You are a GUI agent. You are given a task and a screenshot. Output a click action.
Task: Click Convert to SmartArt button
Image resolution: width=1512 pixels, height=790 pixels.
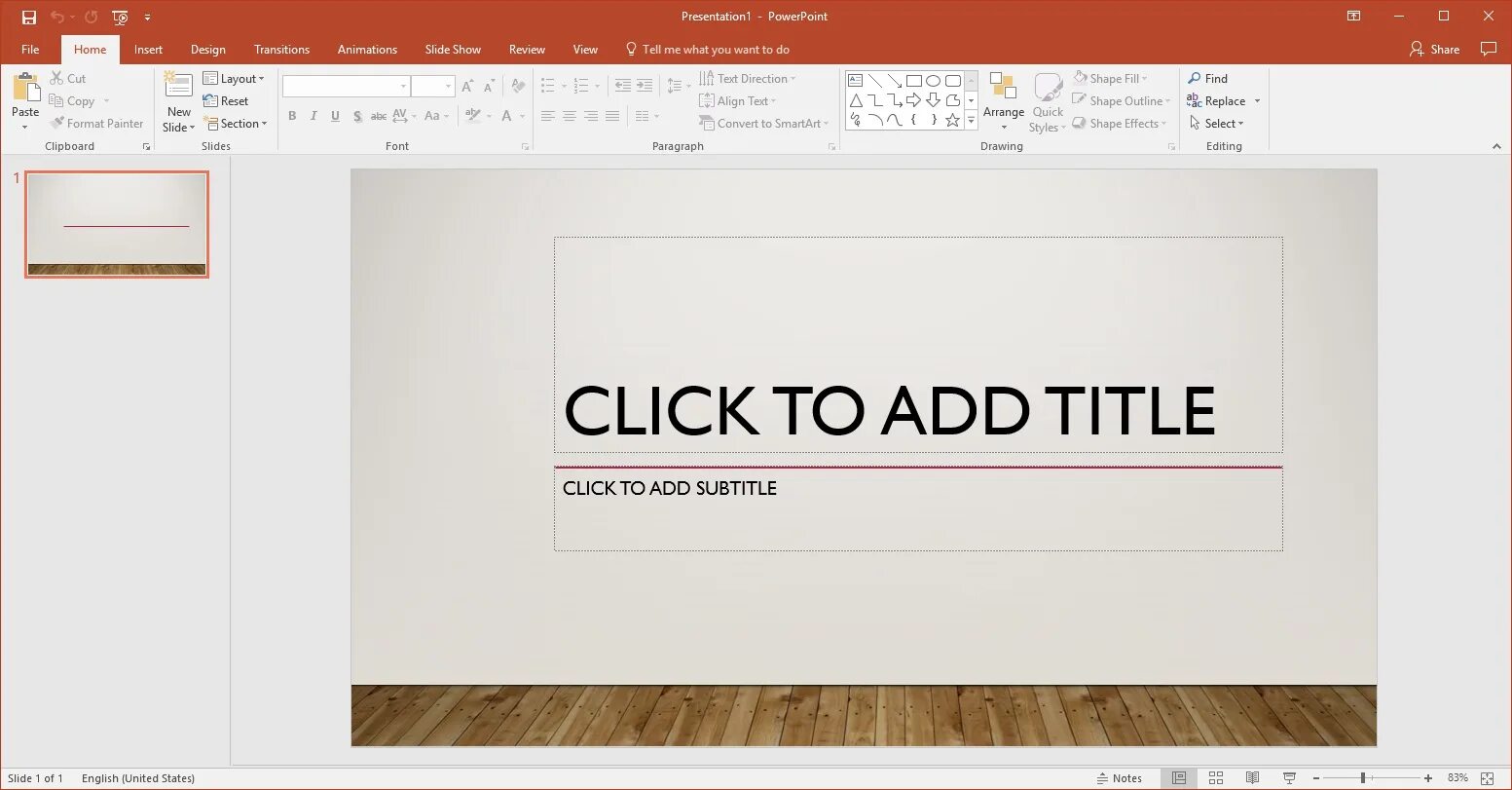pos(764,124)
